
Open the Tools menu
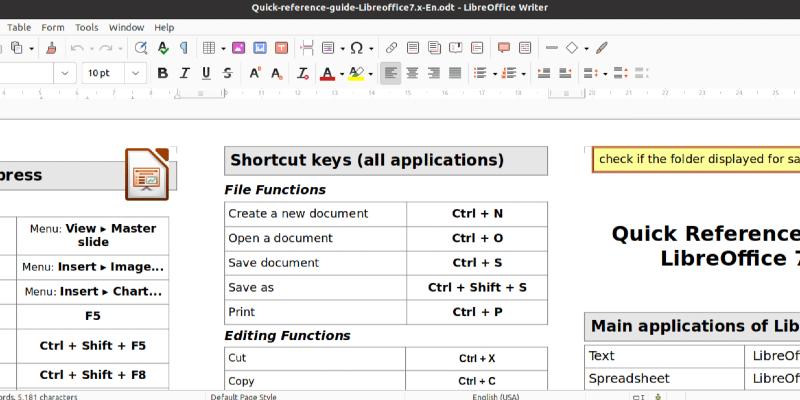point(87,27)
